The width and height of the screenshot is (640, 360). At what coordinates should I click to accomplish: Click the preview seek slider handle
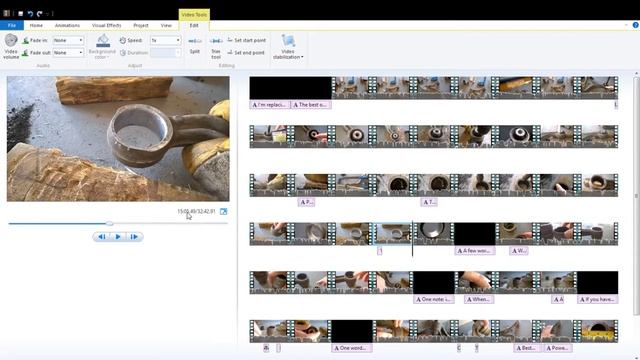109,224
